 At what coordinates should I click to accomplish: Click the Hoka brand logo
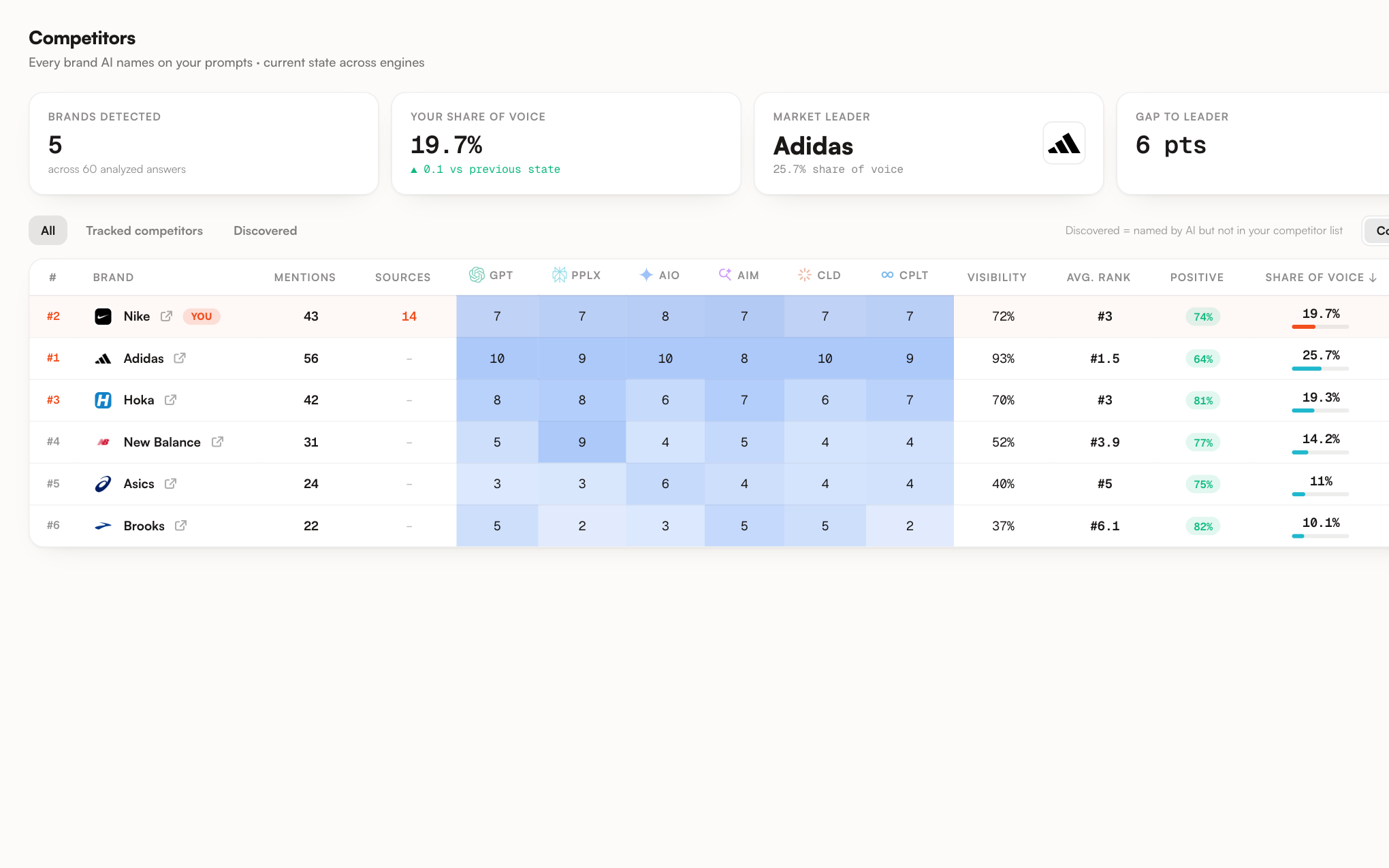pyautogui.click(x=103, y=400)
